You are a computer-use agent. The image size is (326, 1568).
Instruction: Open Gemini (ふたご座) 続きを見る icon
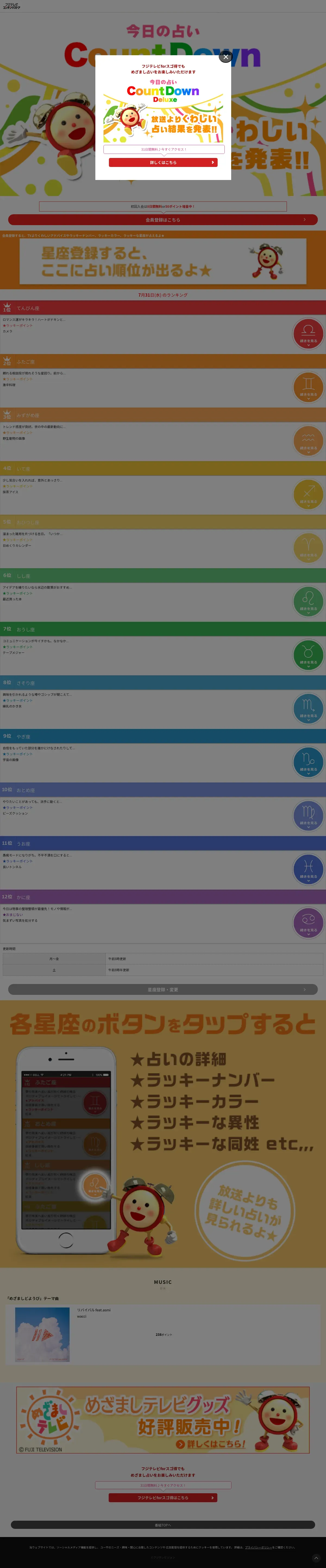tap(308, 387)
